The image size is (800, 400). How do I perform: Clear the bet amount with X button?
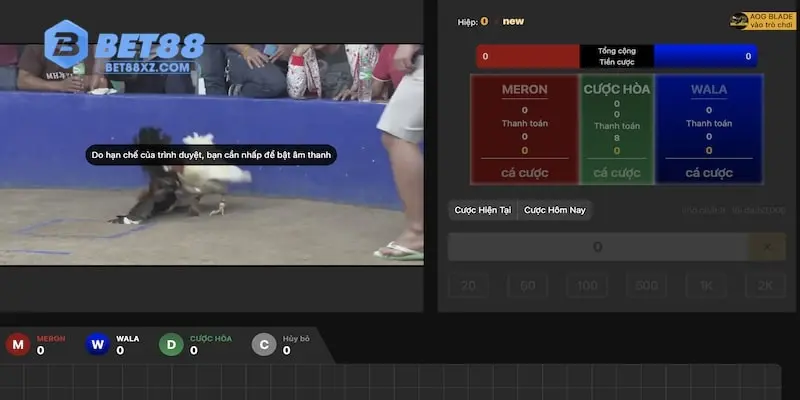(x=767, y=247)
